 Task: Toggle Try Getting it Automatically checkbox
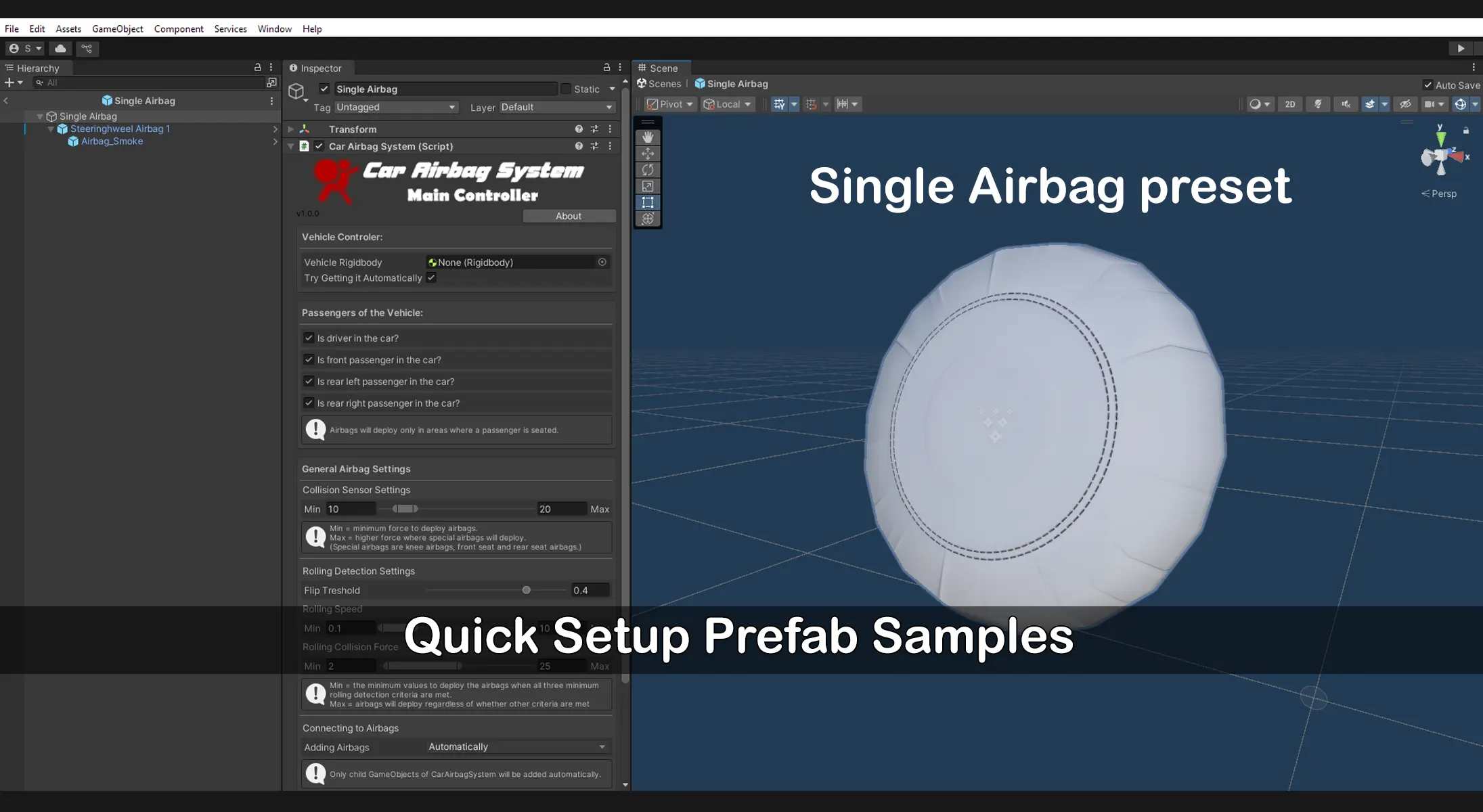coord(431,278)
